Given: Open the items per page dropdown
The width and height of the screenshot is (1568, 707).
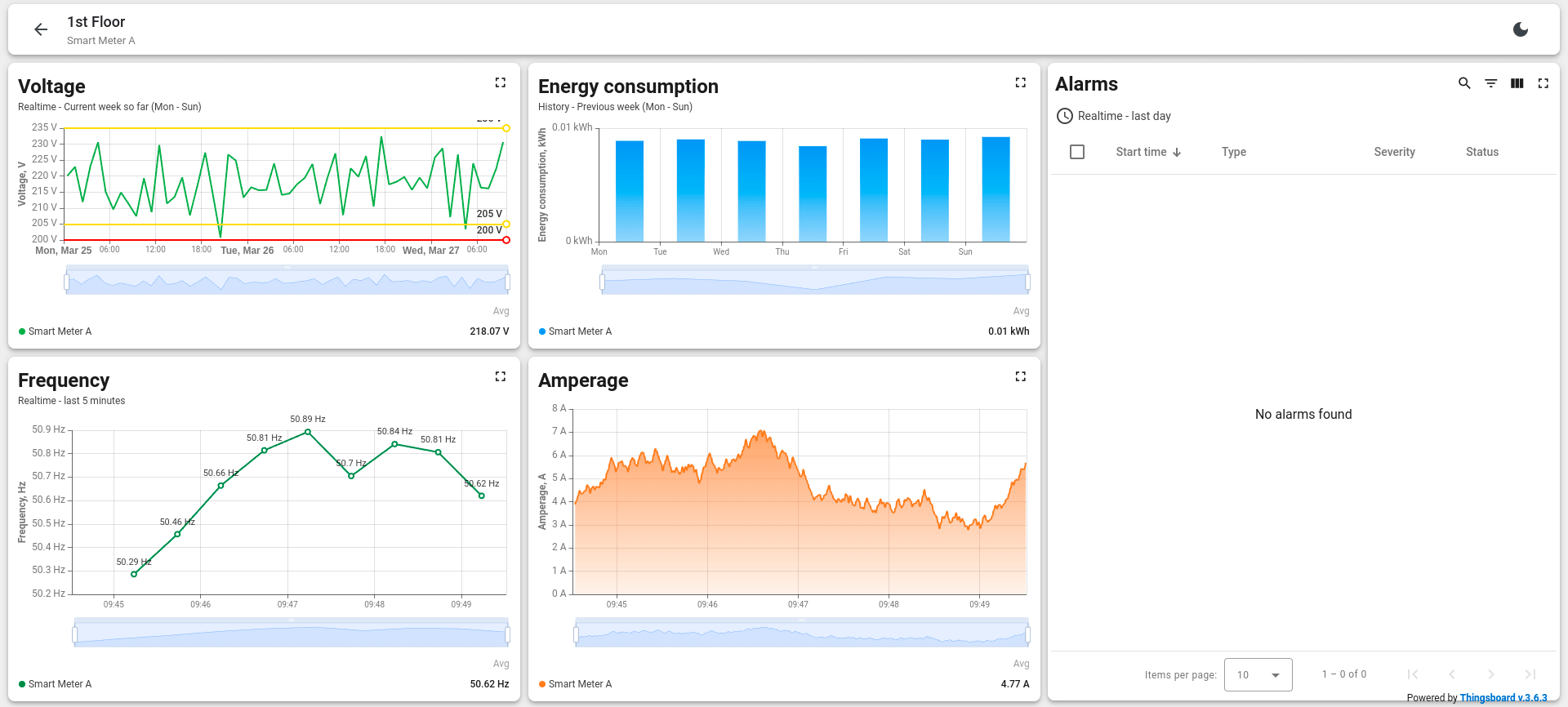Looking at the screenshot, I should coord(1258,674).
